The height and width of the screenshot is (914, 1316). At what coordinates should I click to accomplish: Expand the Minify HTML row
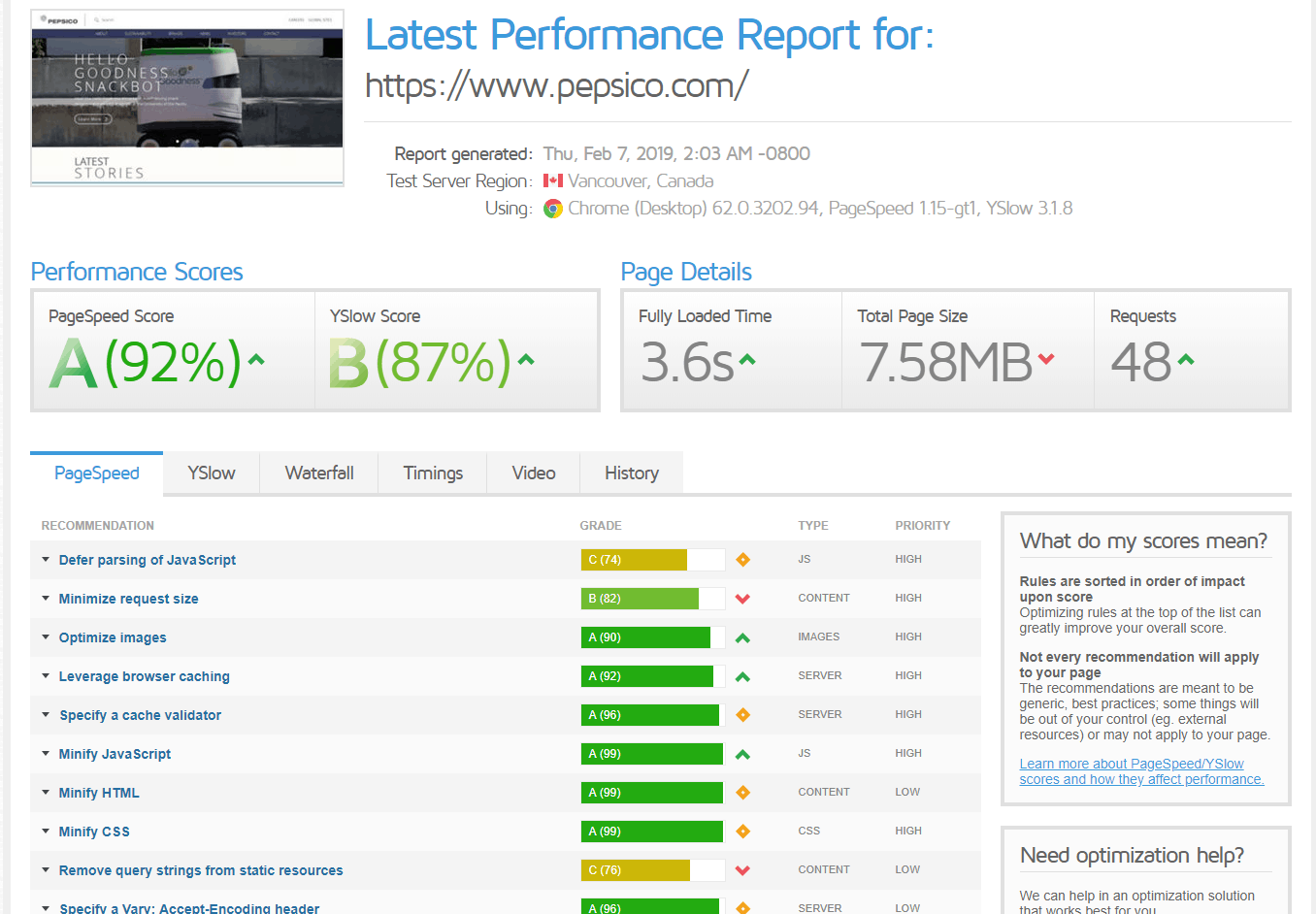point(46,792)
